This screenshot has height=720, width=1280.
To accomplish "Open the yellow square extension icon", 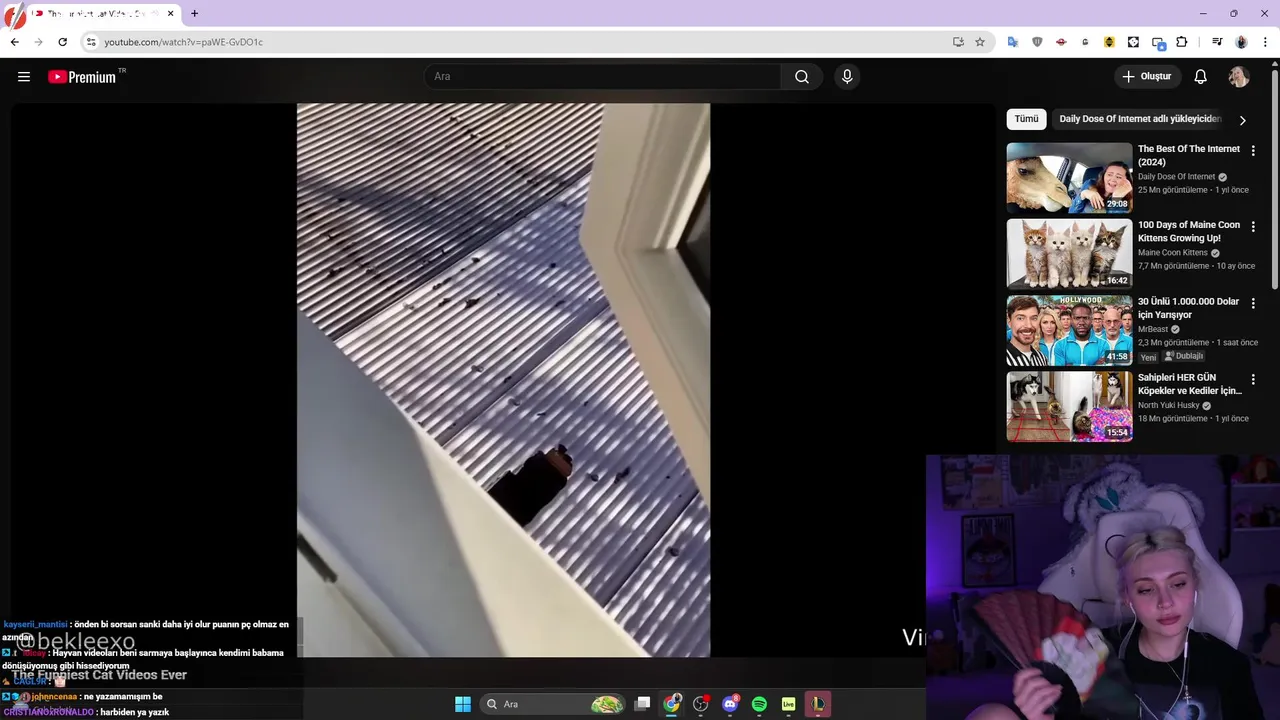I will pos(1109,42).
